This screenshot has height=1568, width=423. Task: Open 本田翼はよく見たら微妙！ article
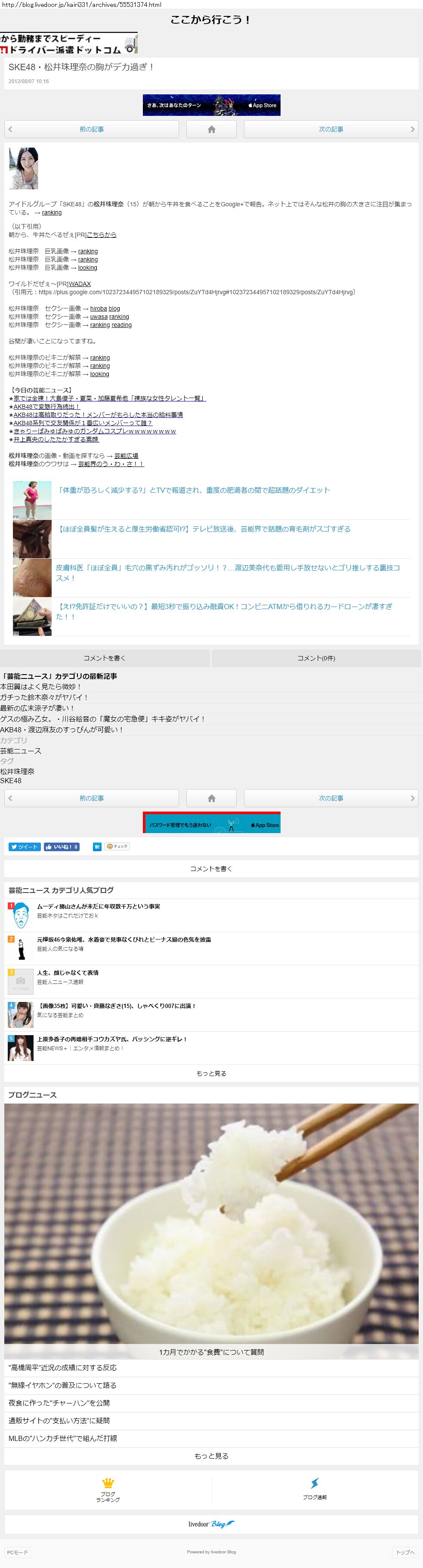[x=41, y=687]
